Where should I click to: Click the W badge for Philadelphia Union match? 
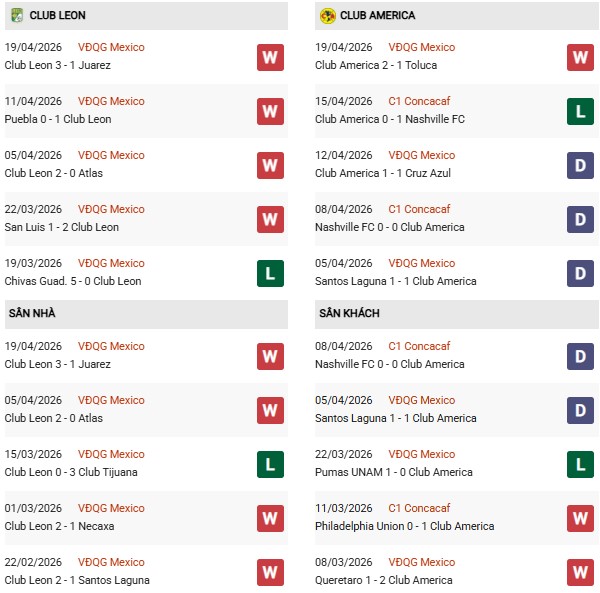[x=580, y=518]
